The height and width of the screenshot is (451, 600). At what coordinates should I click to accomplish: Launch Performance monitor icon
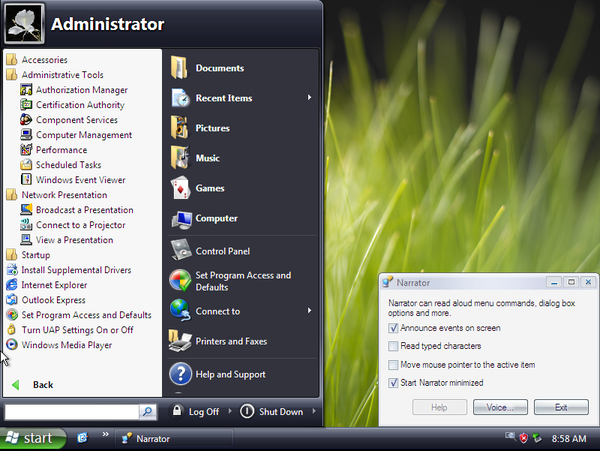point(26,150)
